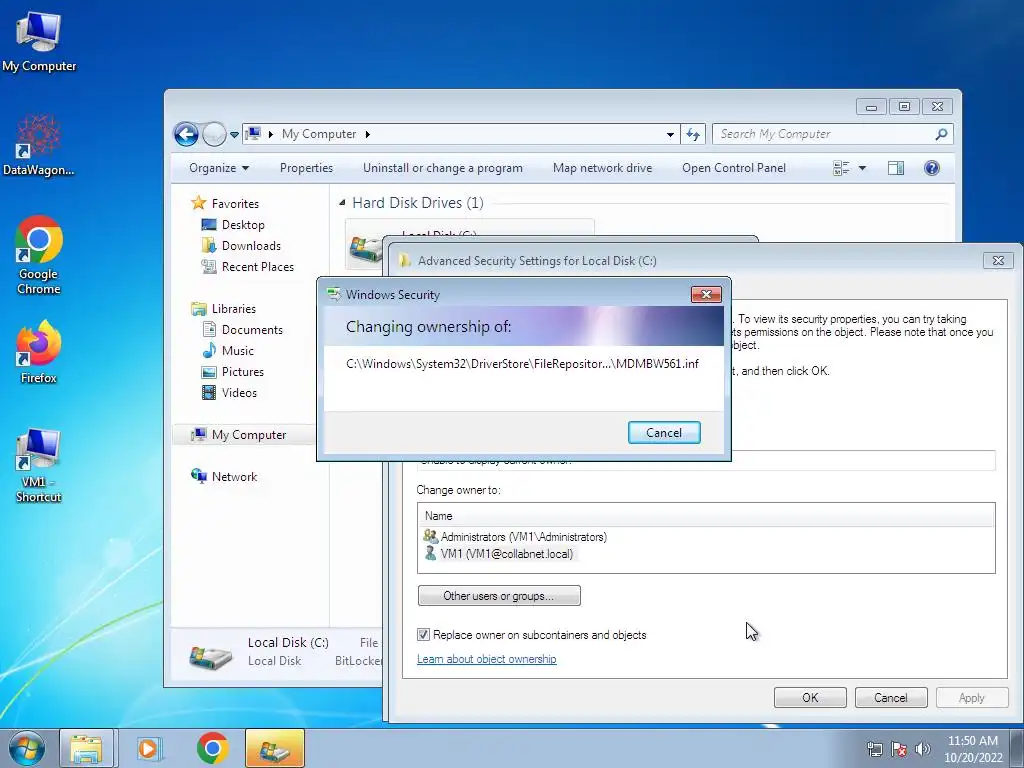1024x768 pixels.
Task: Open Documents library
Action: point(243,330)
